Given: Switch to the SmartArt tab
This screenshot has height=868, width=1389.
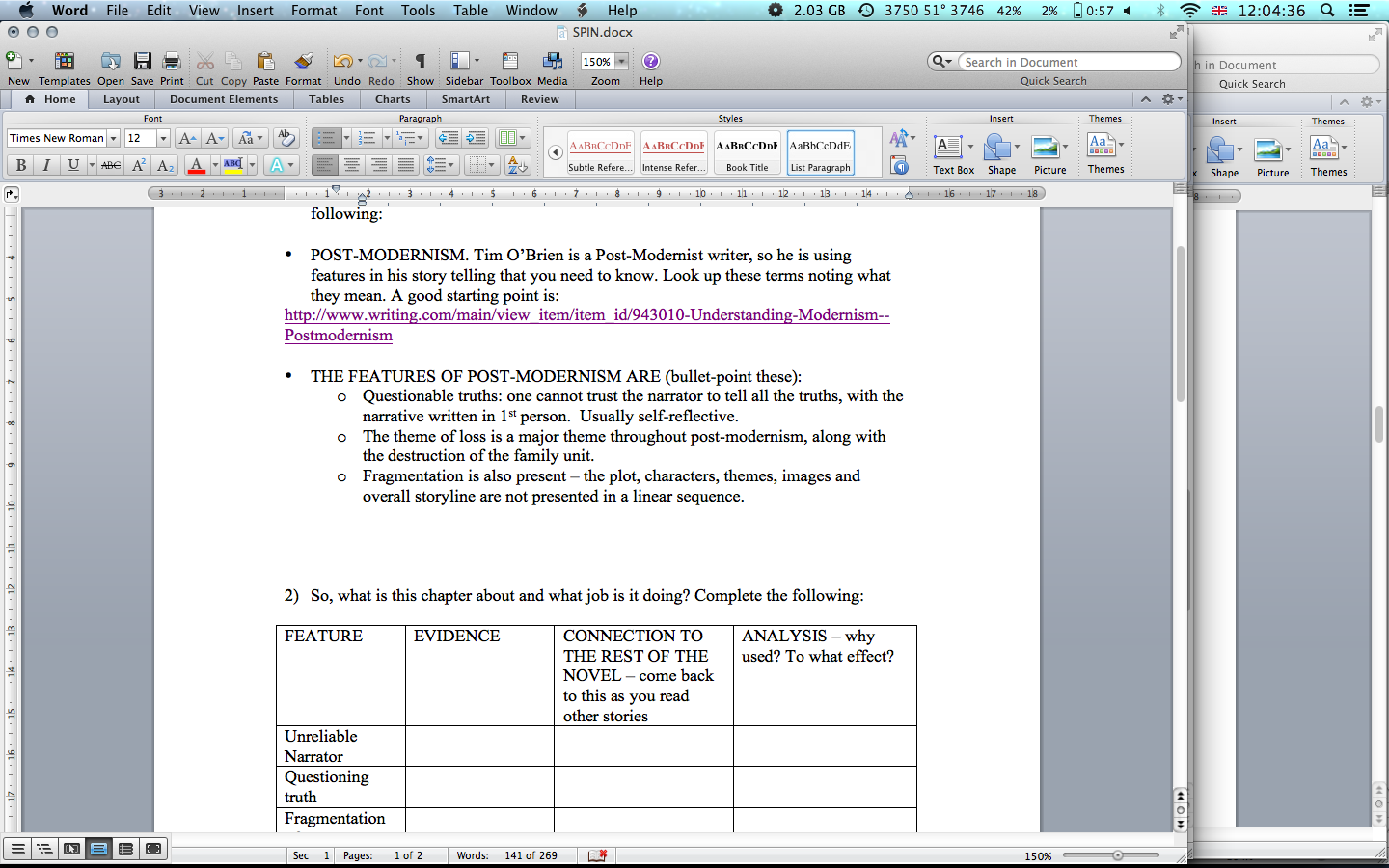Looking at the screenshot, I should 466,99.
